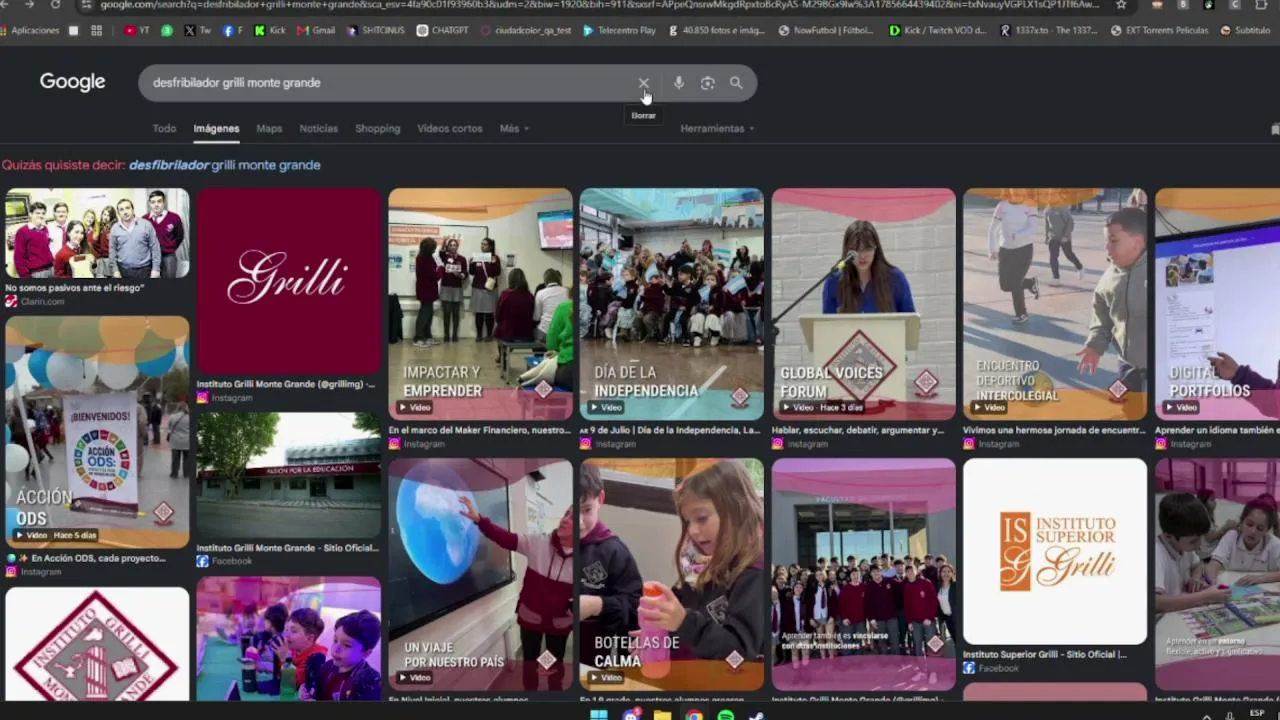1280x720 pixels.
Task: Open File Explorer from the taskbar
Action: tap(662, 715)
